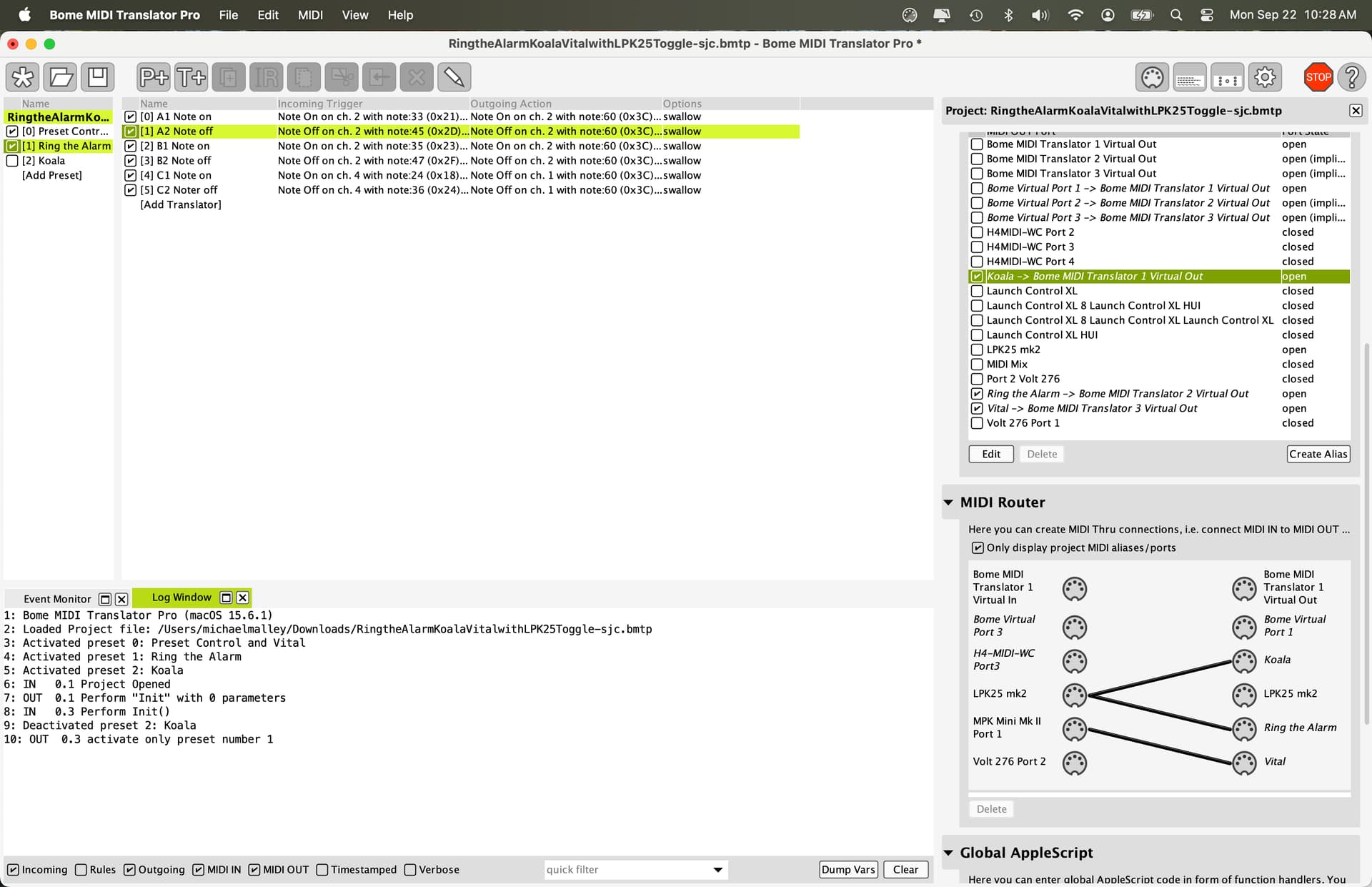Click the Open Project folder icon
This screenshot has height=887, width=1372.
pyautogui.click(x=61, y=77)
